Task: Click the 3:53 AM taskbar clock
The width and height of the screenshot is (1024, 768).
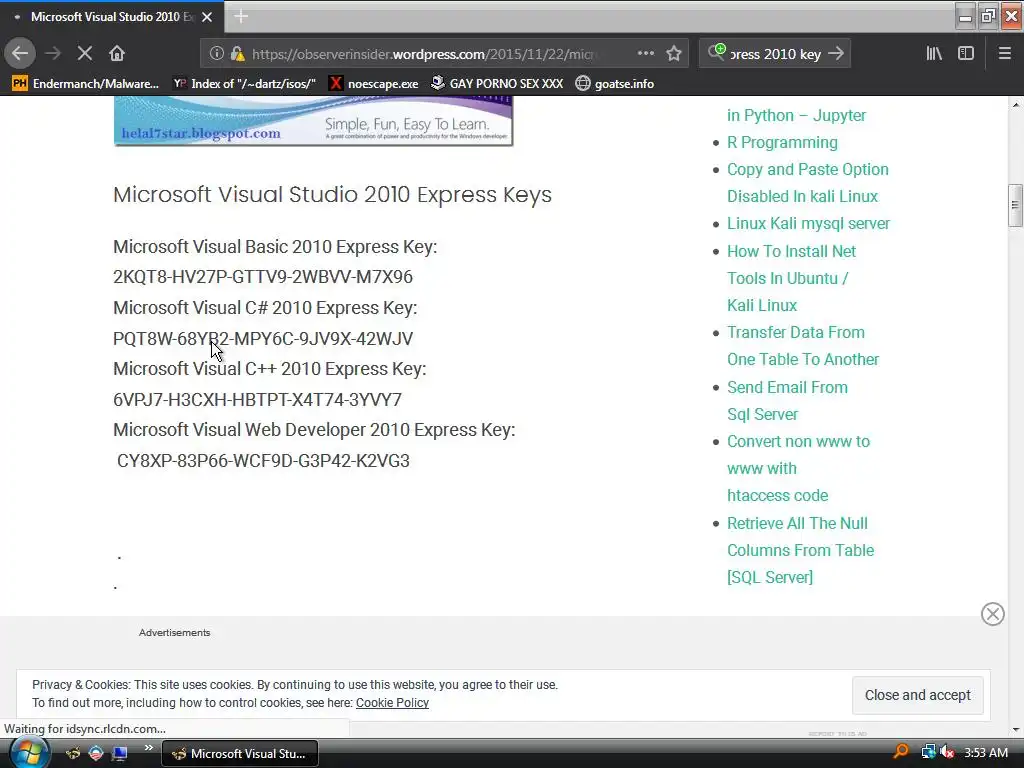Action: click(x=986, y=752)
